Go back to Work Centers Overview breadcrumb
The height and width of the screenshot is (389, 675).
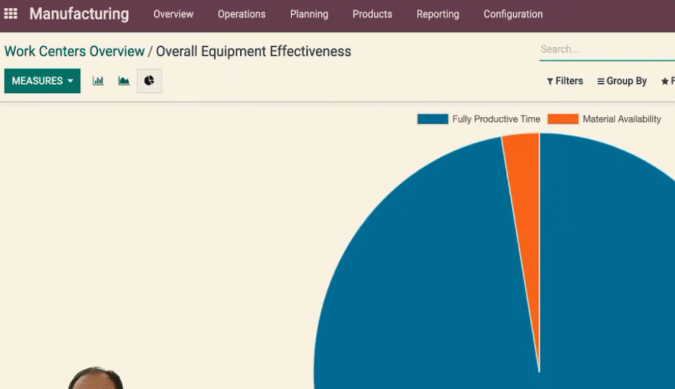74,51
